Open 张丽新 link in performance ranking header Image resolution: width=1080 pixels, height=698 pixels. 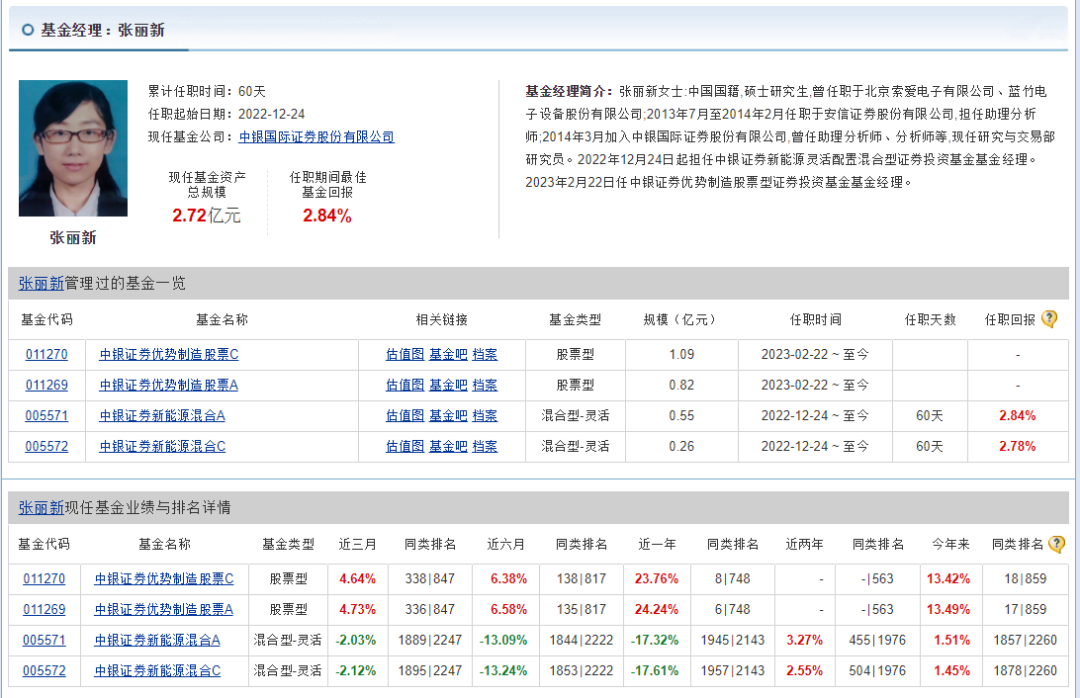click(41, 508)
